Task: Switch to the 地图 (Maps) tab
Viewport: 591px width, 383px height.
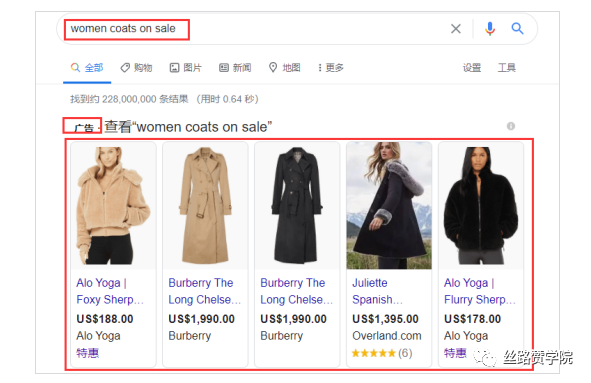Action: point(285,68)
